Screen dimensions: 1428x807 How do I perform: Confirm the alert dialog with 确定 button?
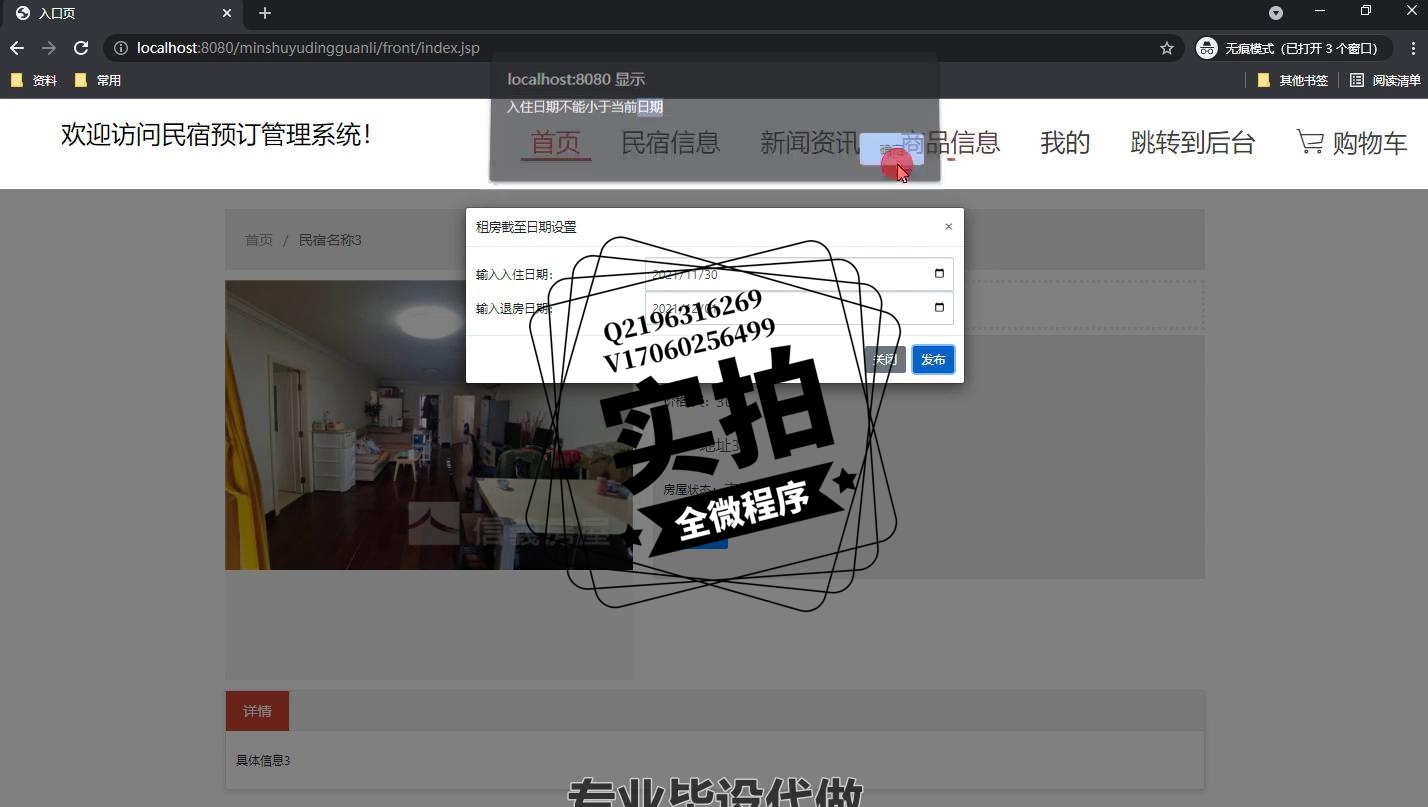891,150
